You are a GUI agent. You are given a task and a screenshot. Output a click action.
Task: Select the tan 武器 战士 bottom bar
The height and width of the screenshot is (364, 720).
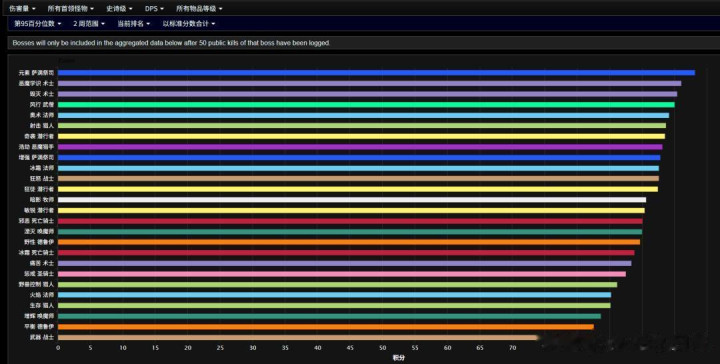pyautogui.click(x=298, y=337)
